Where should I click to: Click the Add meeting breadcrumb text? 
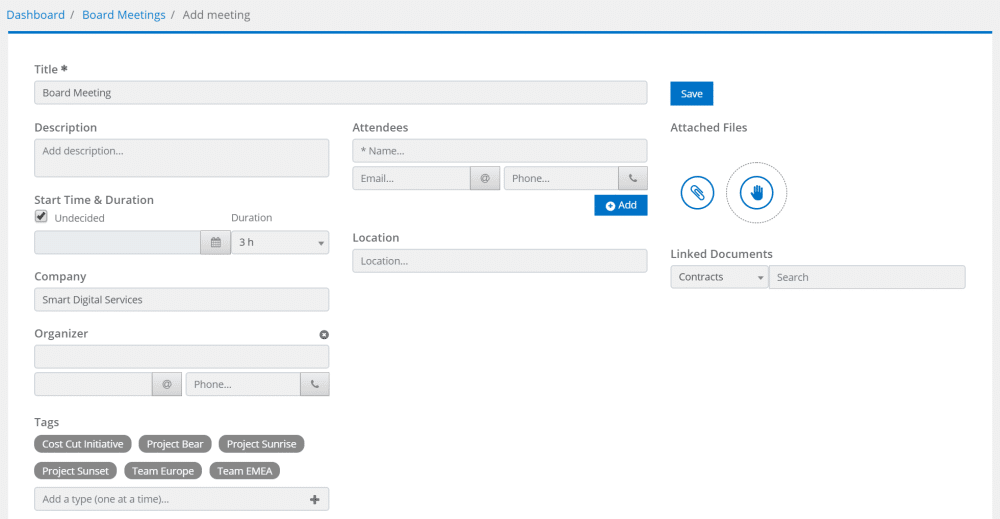pos(216,15)
